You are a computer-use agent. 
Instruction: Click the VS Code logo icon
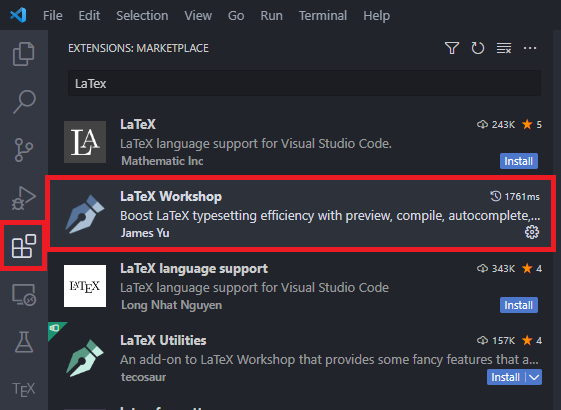coord(18,15)
